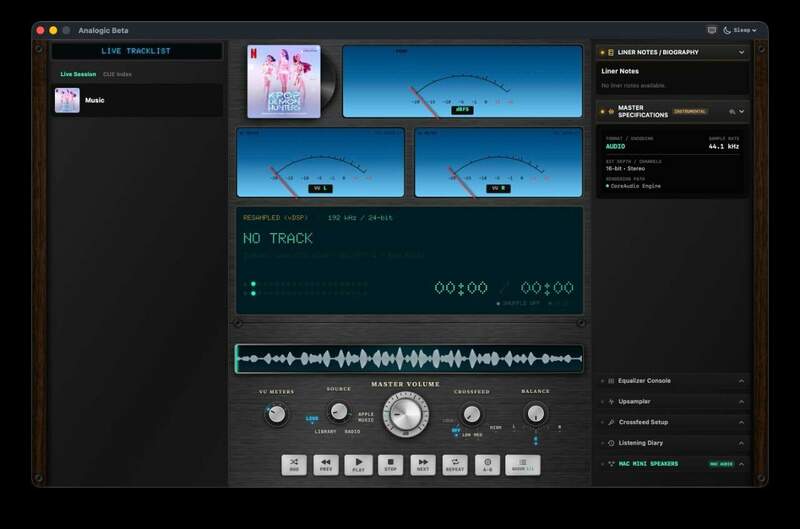800x529 pixels.
Task: Click the VU Meters knob
Action: pos(277,414)
